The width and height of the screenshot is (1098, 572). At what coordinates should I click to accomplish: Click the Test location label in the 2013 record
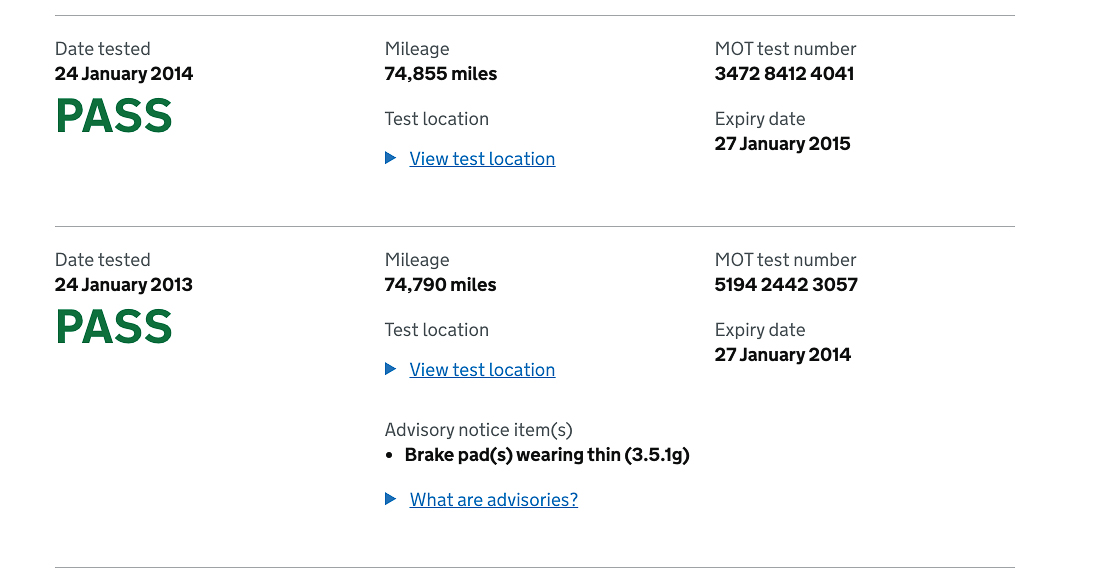point(436,330)
